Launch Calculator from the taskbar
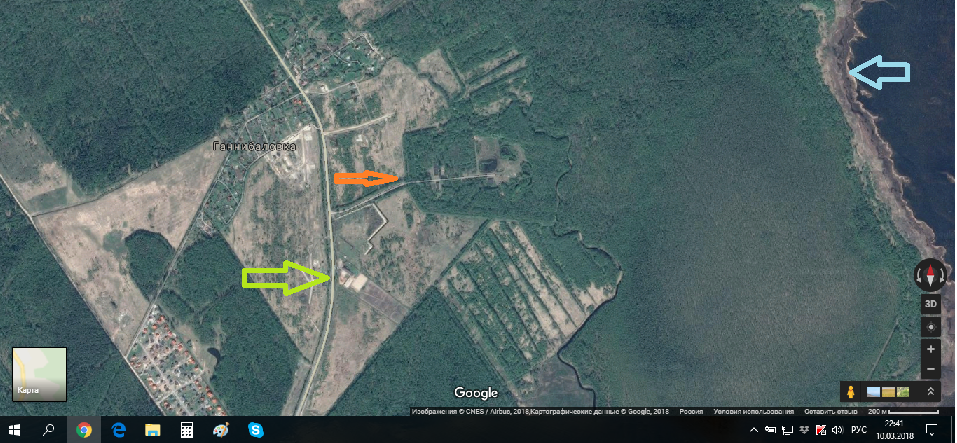957x443 pixels. click(186, 430)
